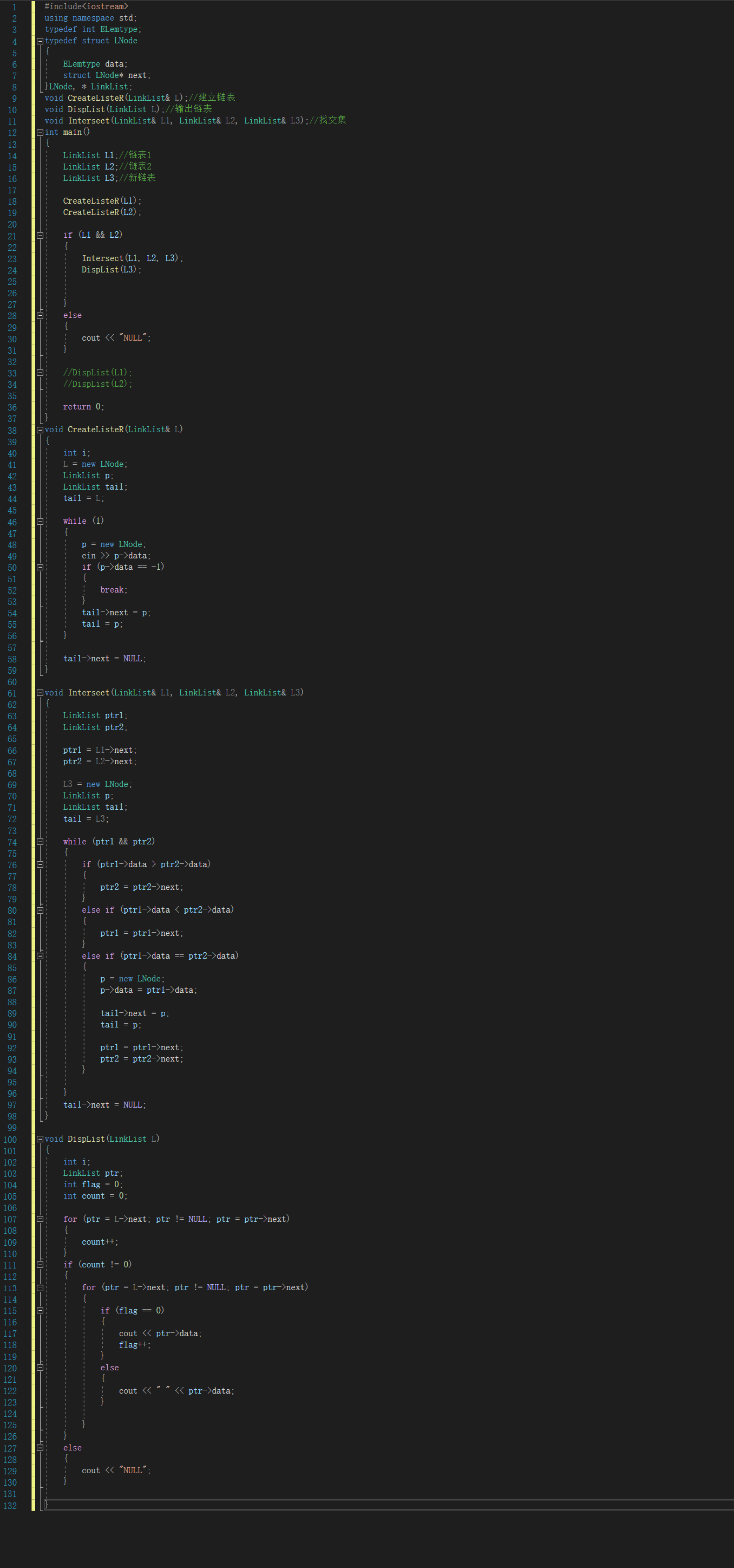This screenshot has width=734, height=1568.
Task: Collapse the if (p->data == -1) block
Action: pos(40,567)
